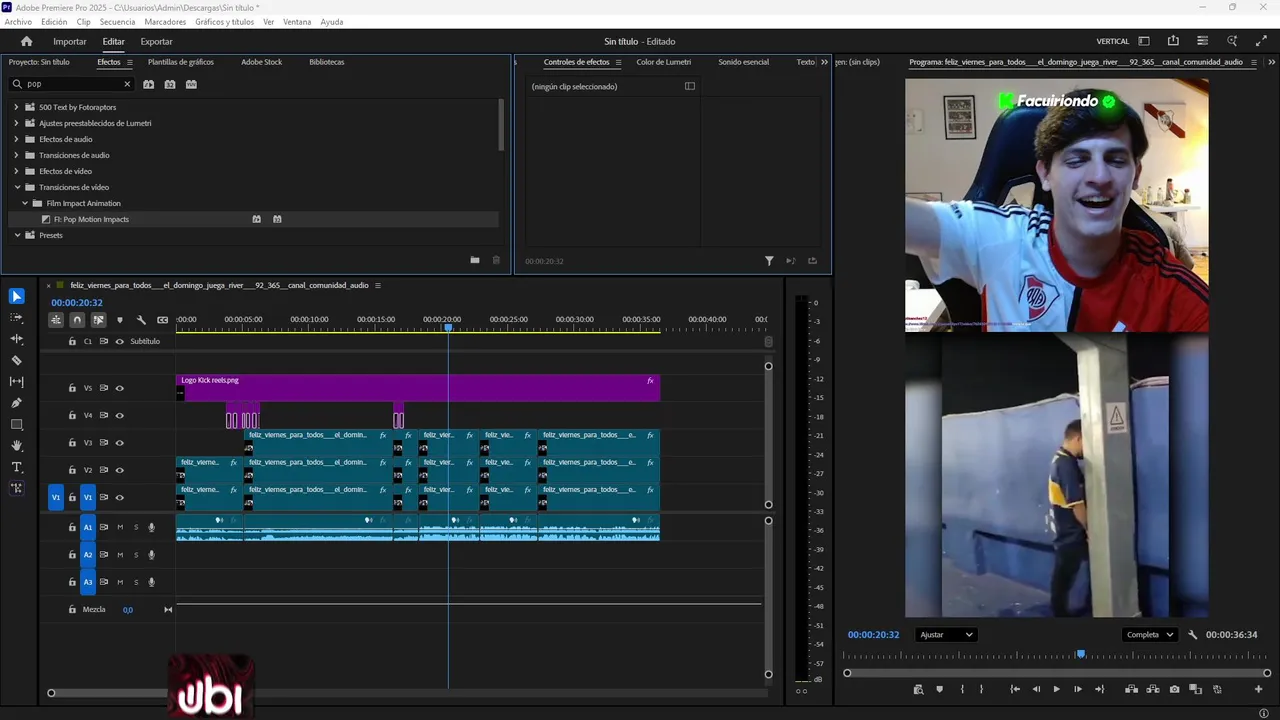Click the new custom bin folder icon in Efectos
This screenshot has height=720, width=1280.
pos(475,260)
